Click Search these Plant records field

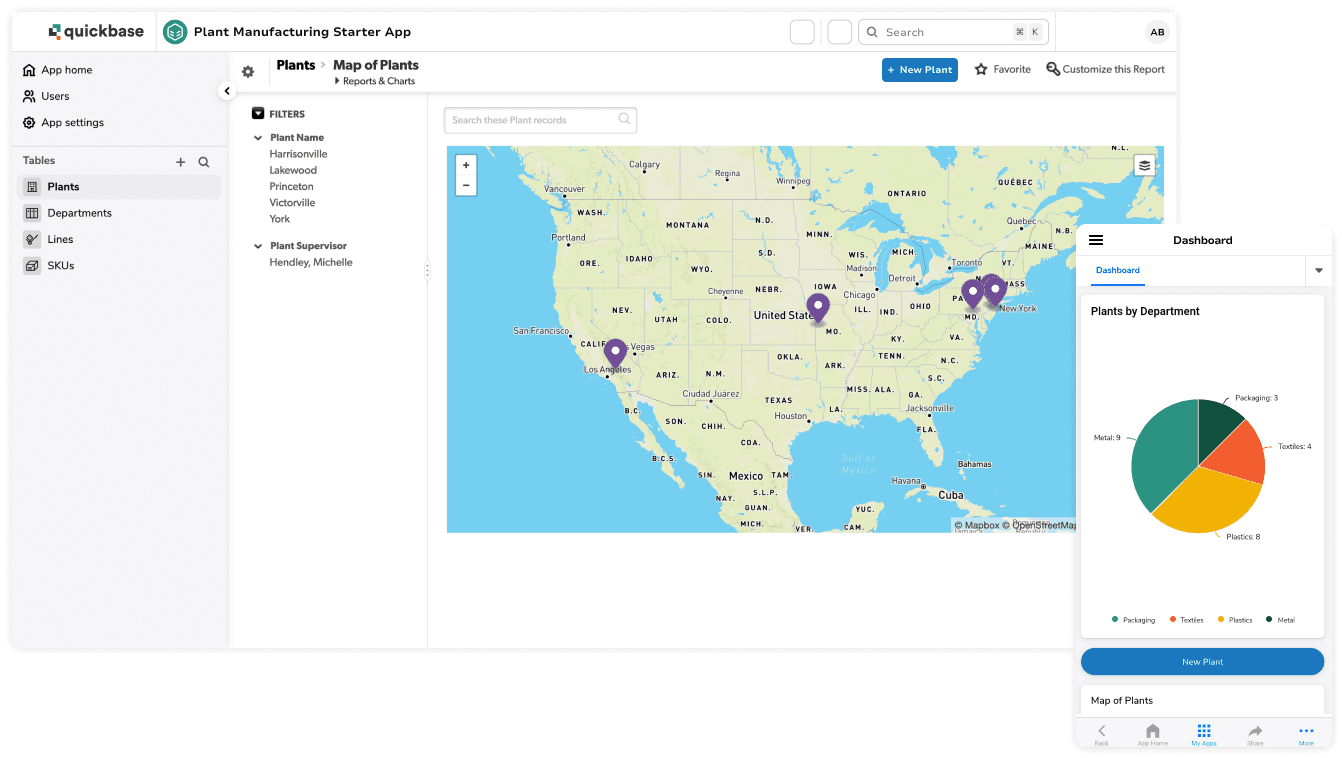pyautogui.click(x=540, y=120)
